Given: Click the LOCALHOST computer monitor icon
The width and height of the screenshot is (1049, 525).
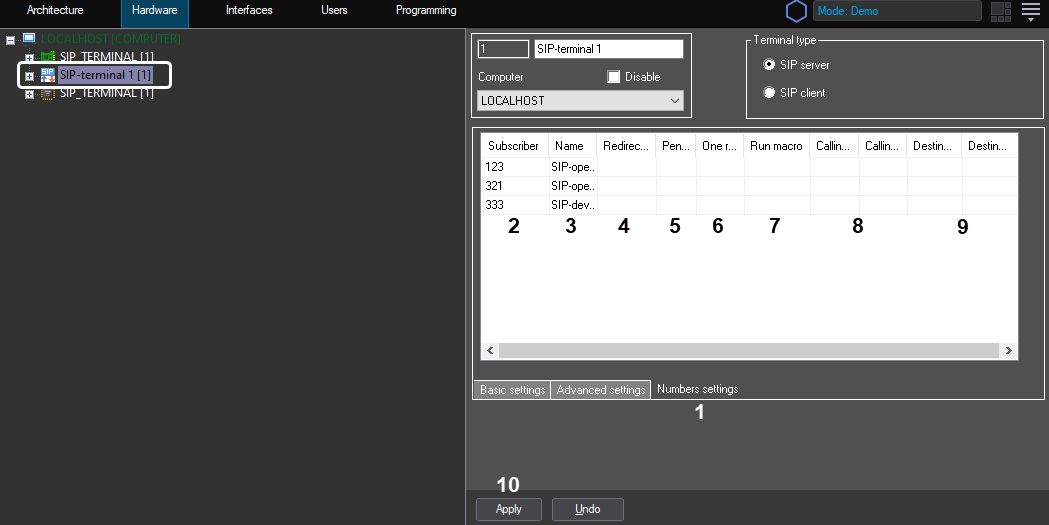Looking at the screenshot, I should 28,38.
